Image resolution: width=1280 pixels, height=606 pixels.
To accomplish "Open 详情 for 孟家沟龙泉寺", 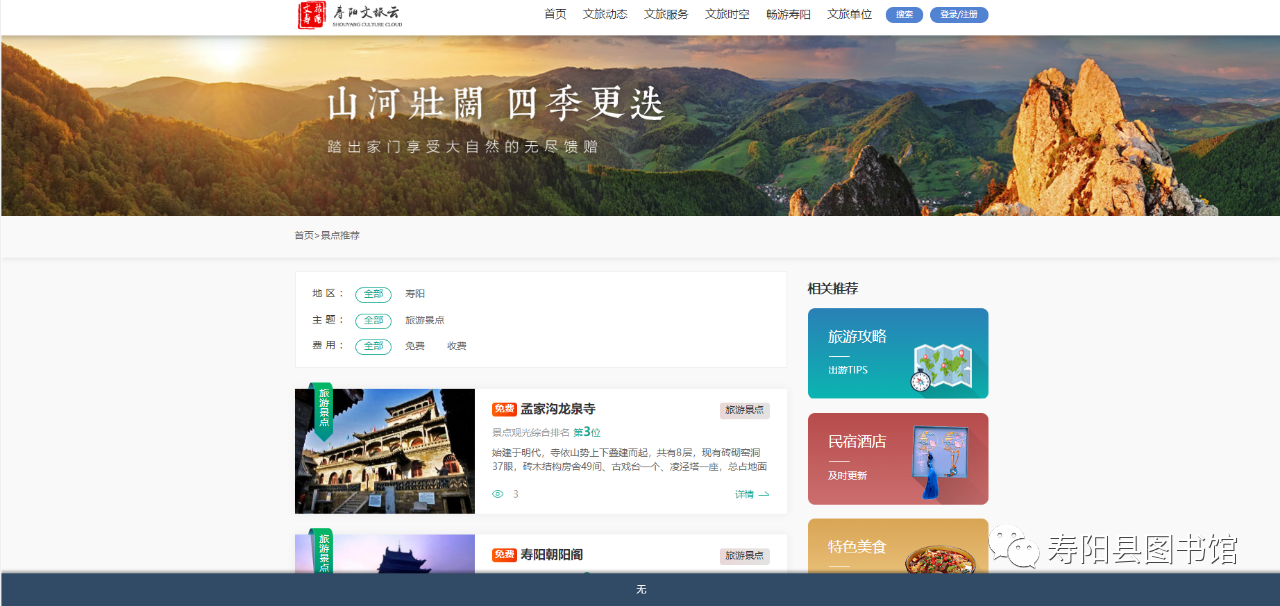I will (x=752, y=494).
